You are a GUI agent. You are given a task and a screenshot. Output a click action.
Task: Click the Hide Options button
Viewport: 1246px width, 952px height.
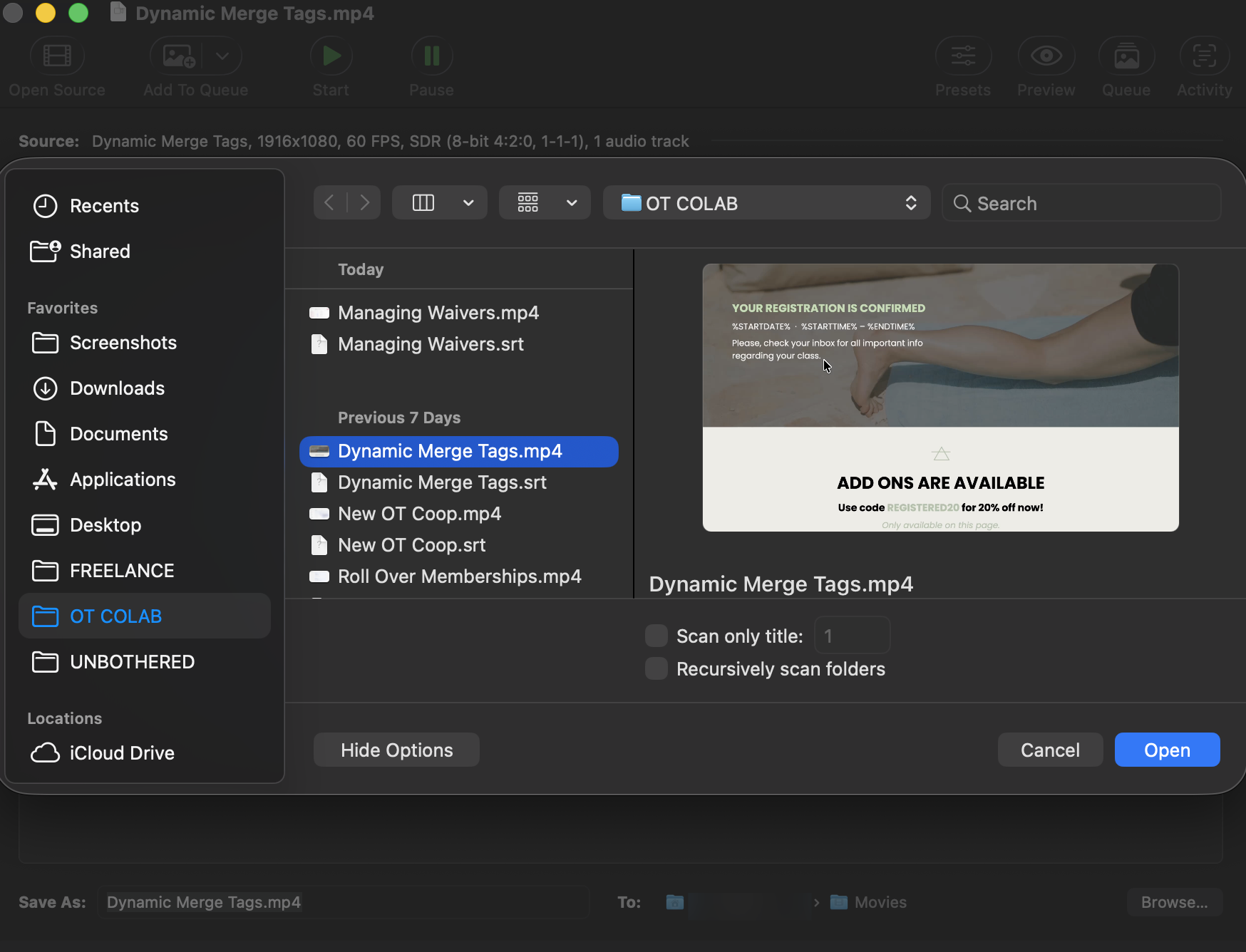pos(396,750)
